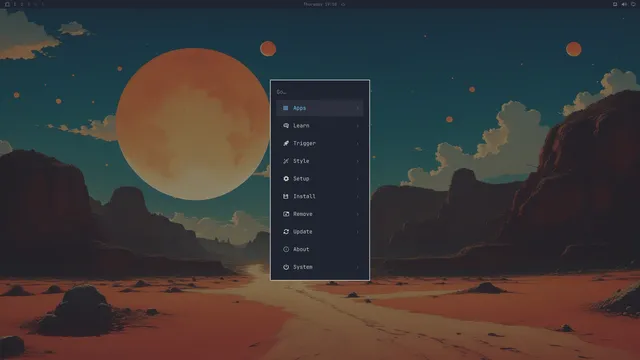Screen dimensions: 640x360
Task: Pick the Install menu entry
Action: pos(320,196)
